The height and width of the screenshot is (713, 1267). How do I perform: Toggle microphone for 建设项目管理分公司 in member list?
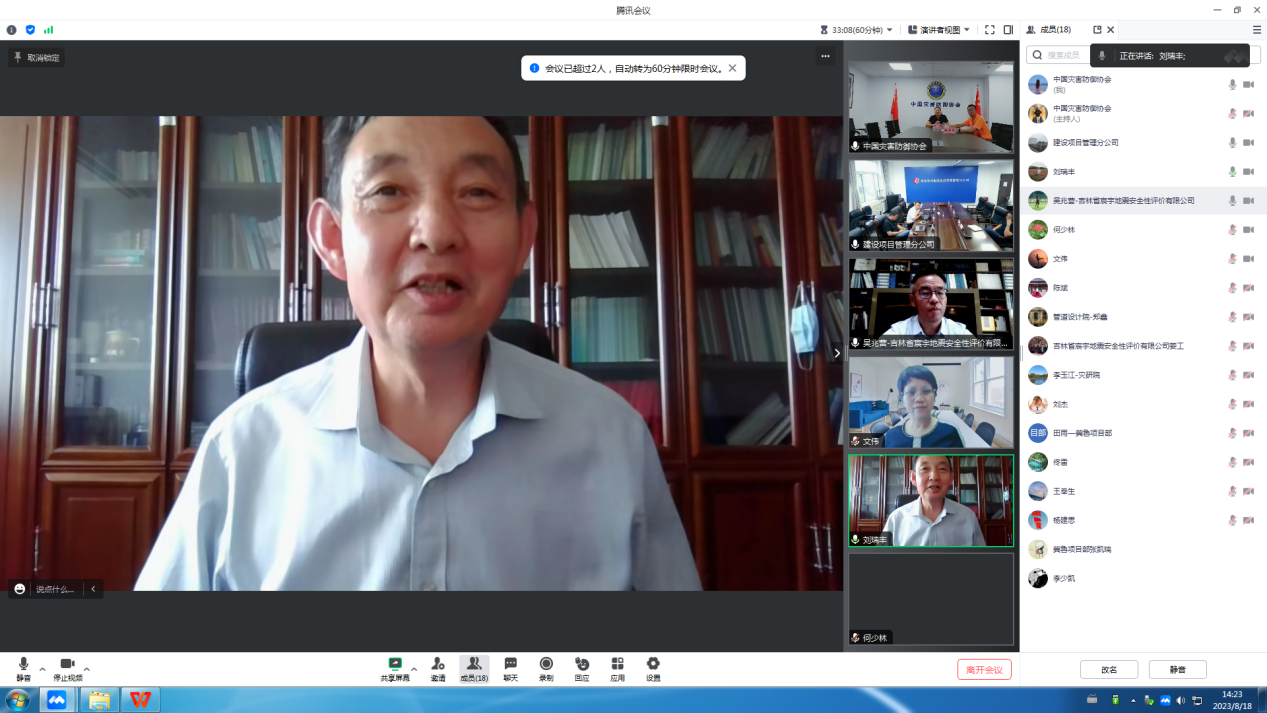1233,143
